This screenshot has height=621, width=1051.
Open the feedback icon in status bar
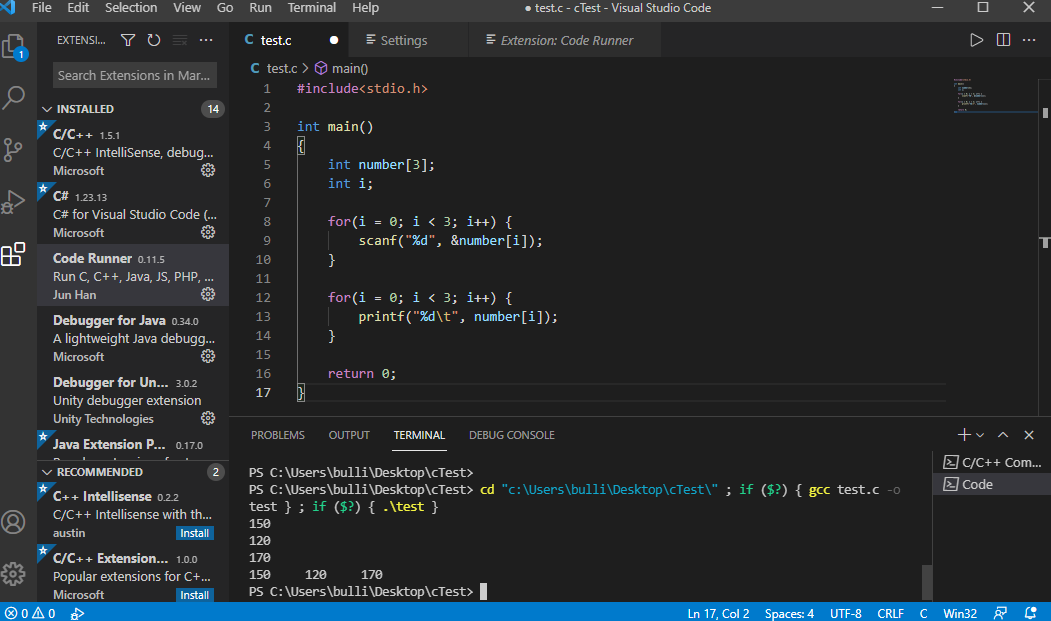point(1000,613)
